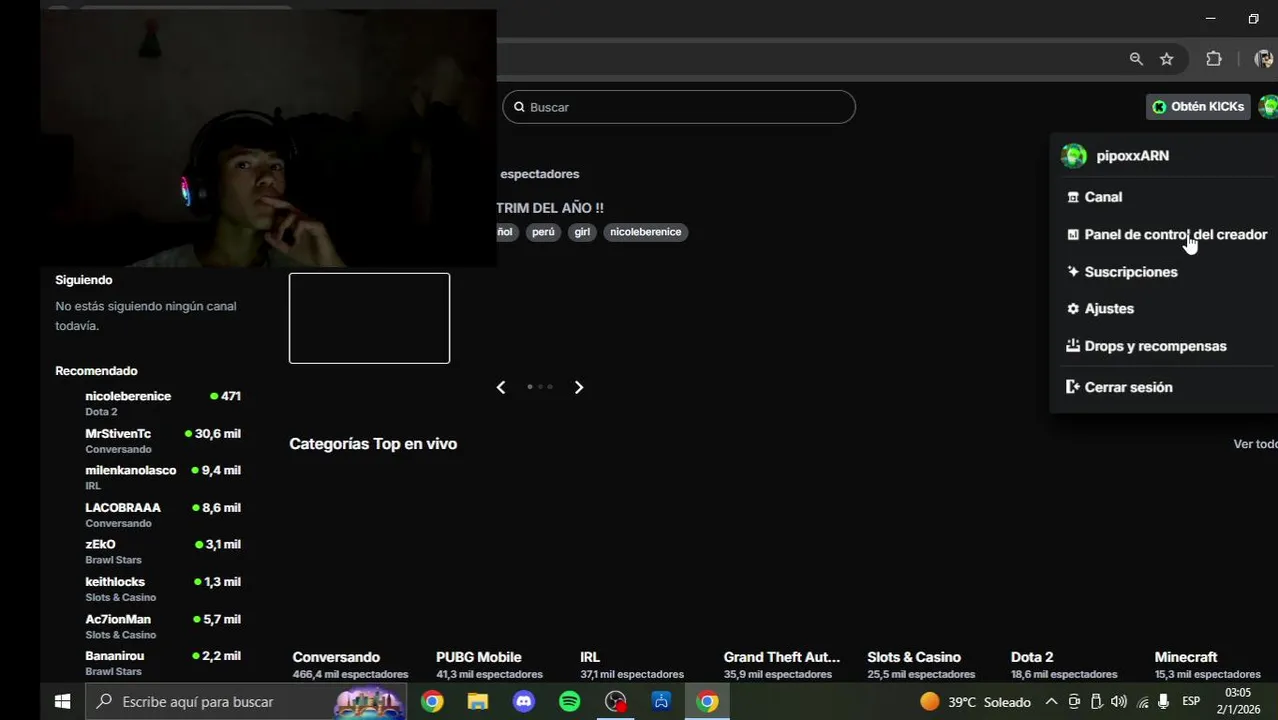Open the Windows Start menu
This screenshot has height=720, width=1278.
point(62,702)
